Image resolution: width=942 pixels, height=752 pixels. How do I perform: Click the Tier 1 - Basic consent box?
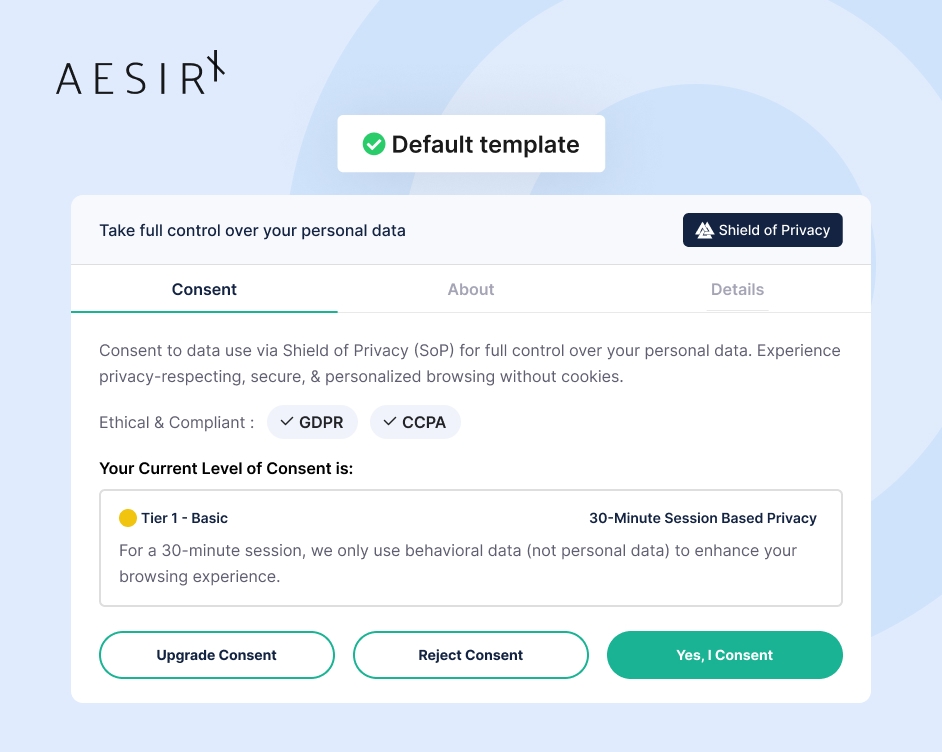click(471, 548)
